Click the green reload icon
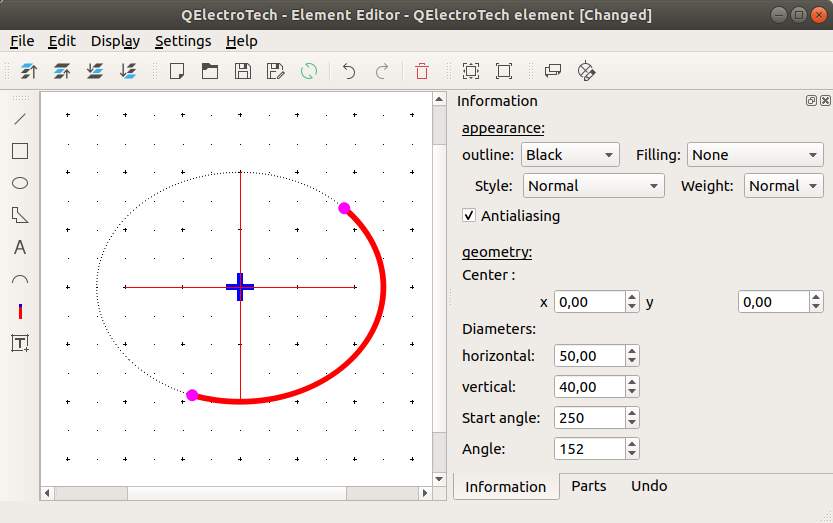The image size is (833, 523). point(309,71)
